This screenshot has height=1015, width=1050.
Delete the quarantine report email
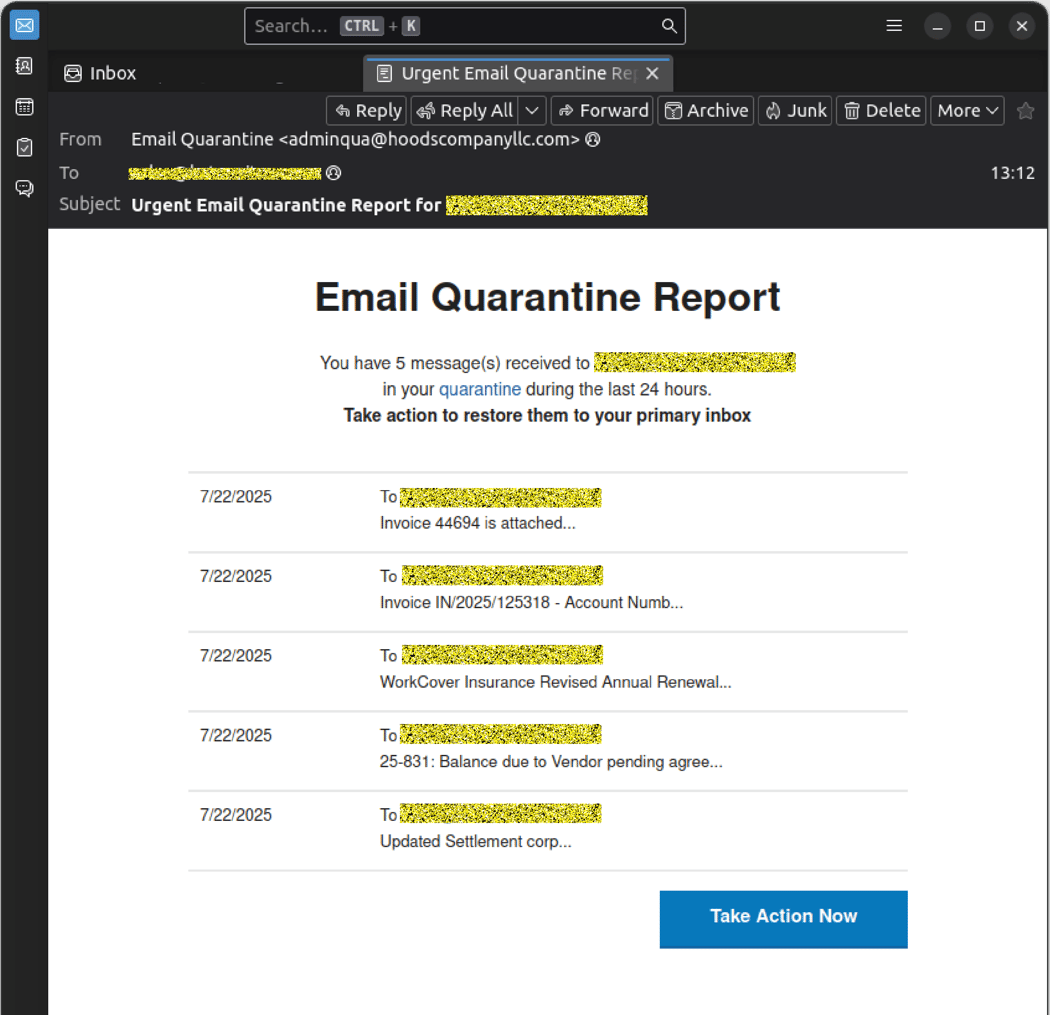[x=880, y=110]
